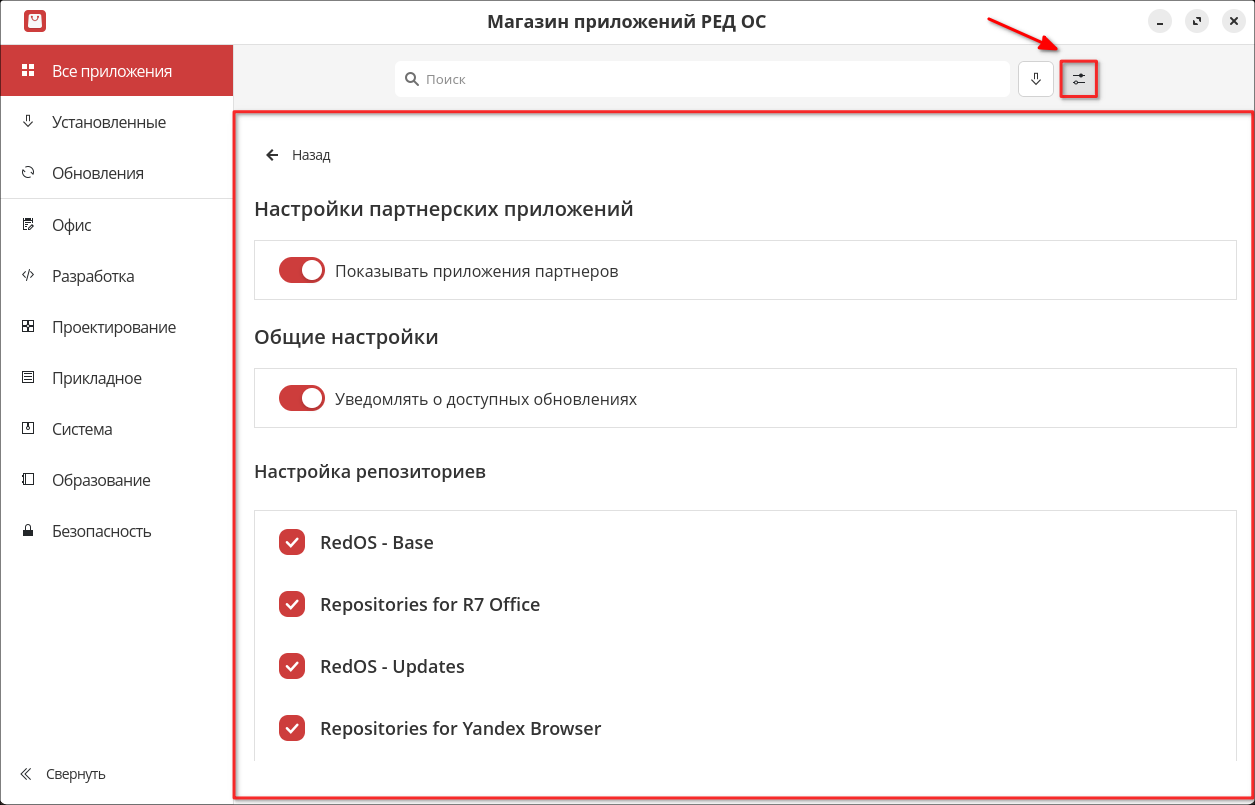This screenshot has height=805, width=1255.
Task: Click the settings sliders icon in toolbar
Action: click(1078, 79)
